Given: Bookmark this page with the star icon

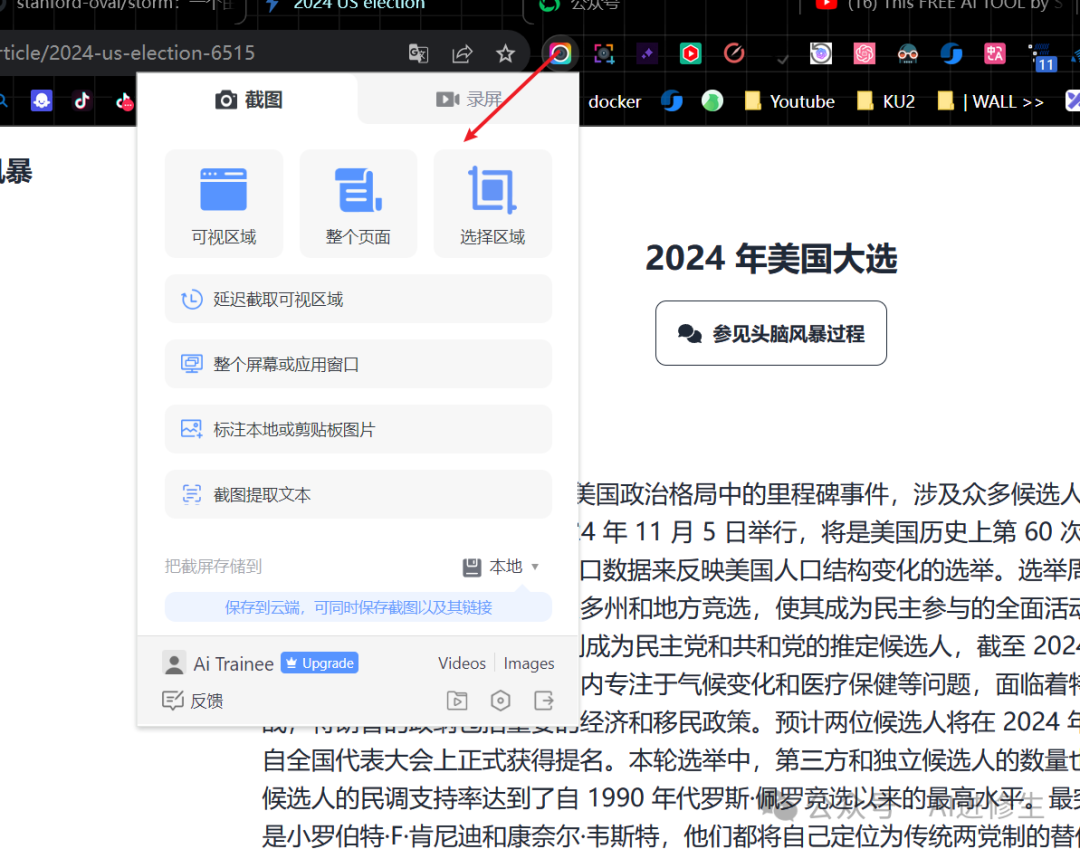Looking at the screenshot, I should tap(506, 53).
